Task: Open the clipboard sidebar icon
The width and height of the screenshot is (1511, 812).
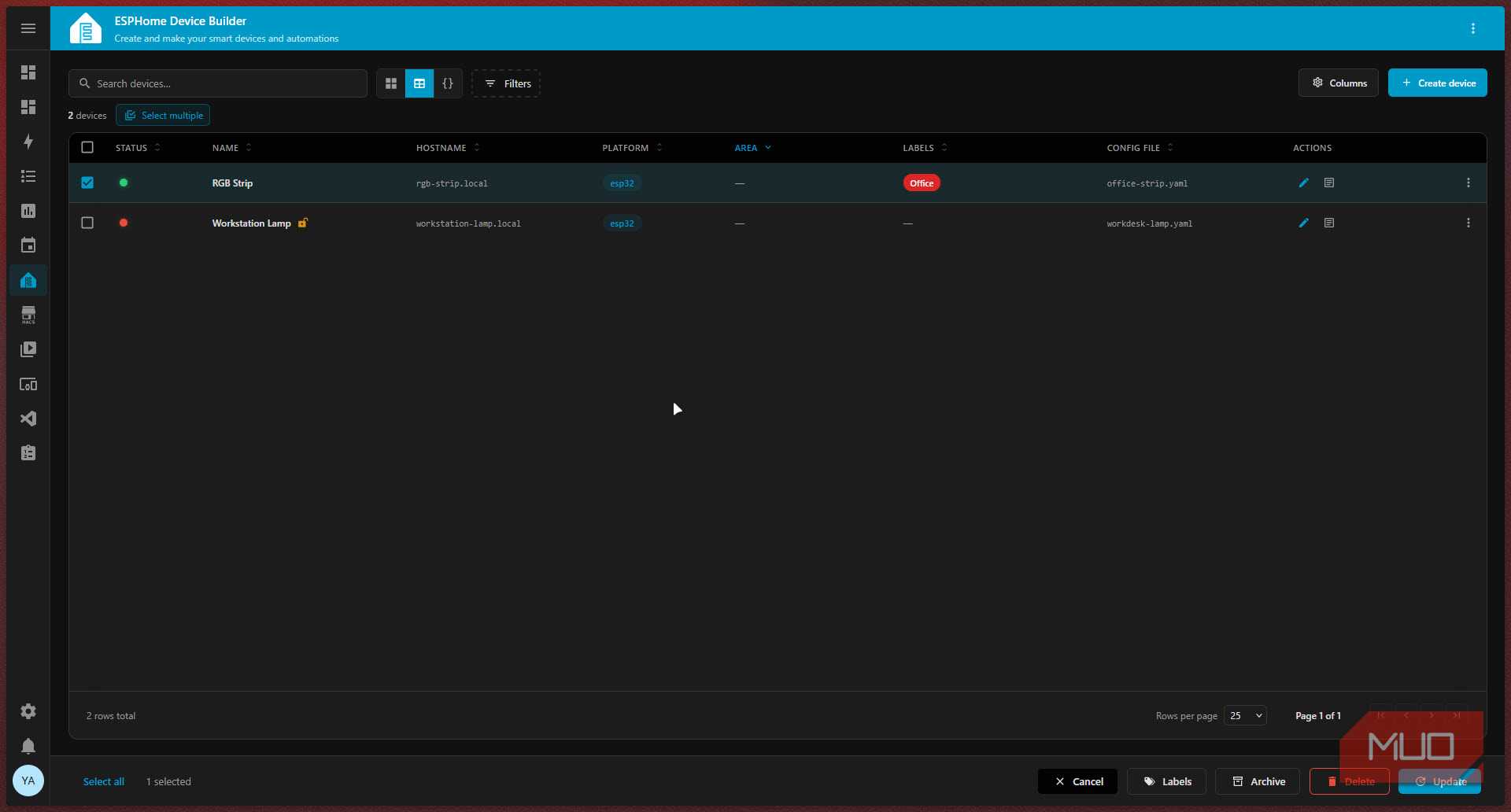Action: (28, 453)
